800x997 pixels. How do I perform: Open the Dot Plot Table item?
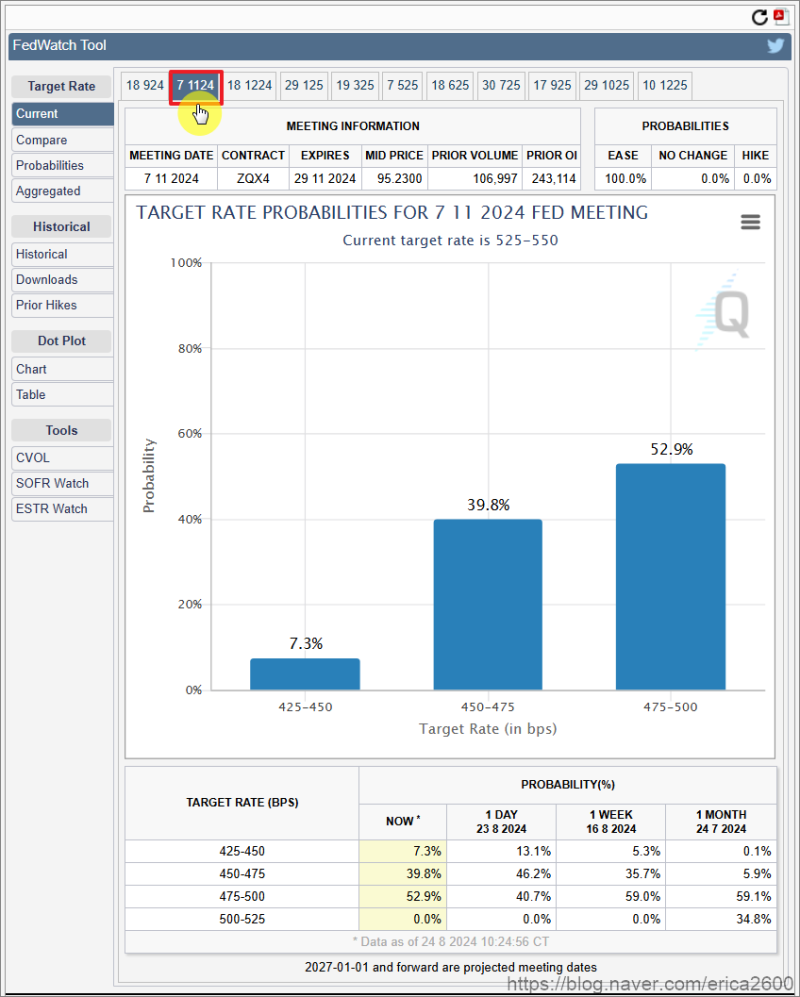[x=62, y=394]
